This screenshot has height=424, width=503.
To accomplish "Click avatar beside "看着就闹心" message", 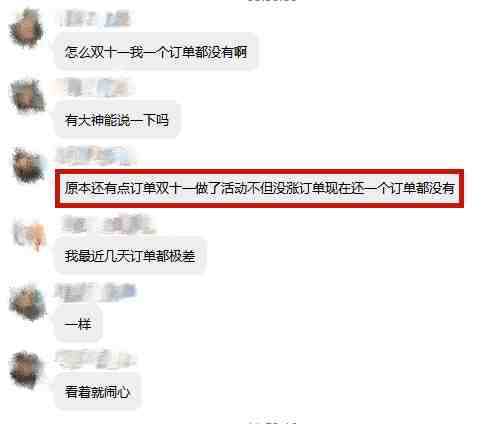I will pos(27,370).
